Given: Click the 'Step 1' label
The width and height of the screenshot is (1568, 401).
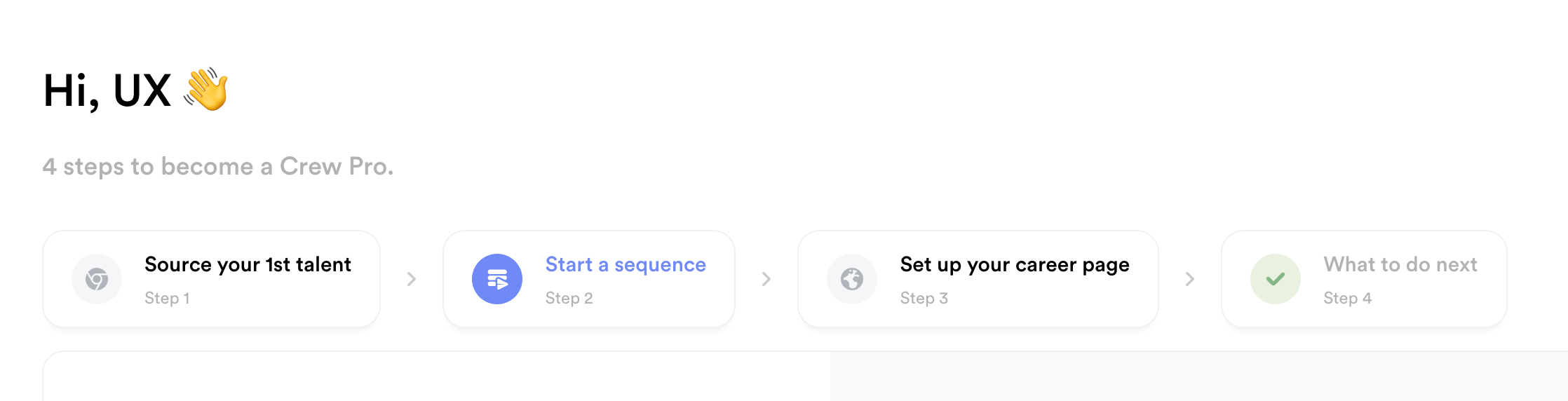Looking at the screenshot, I should point(167,298).
